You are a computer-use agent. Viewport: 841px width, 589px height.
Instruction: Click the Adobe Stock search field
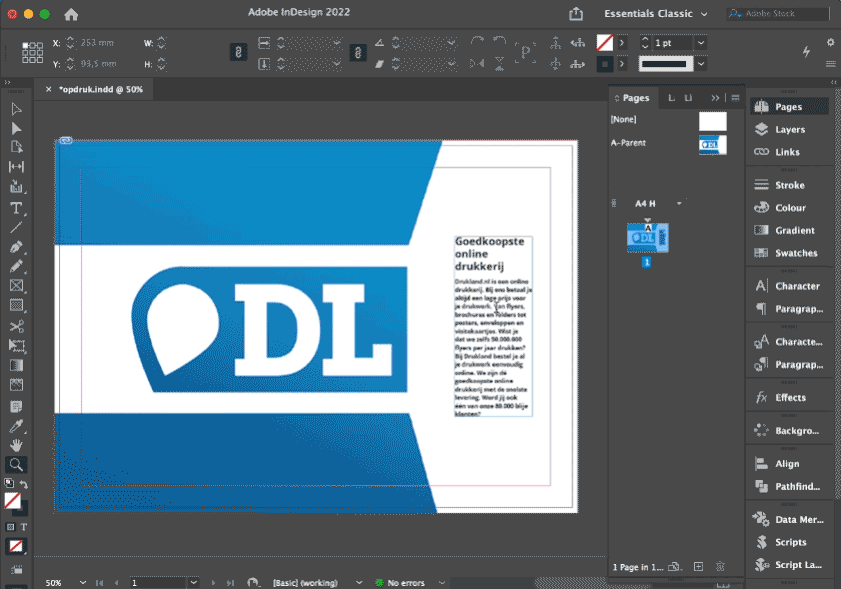click(778, 13)
